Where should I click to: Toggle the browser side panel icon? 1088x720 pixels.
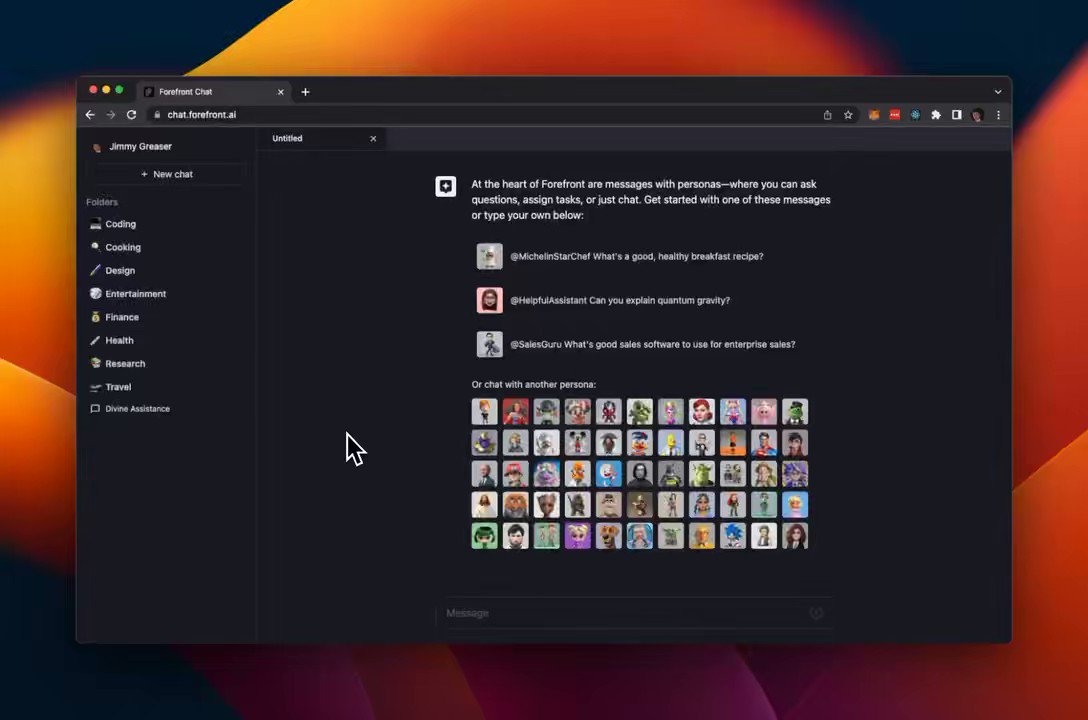(957, 115)
